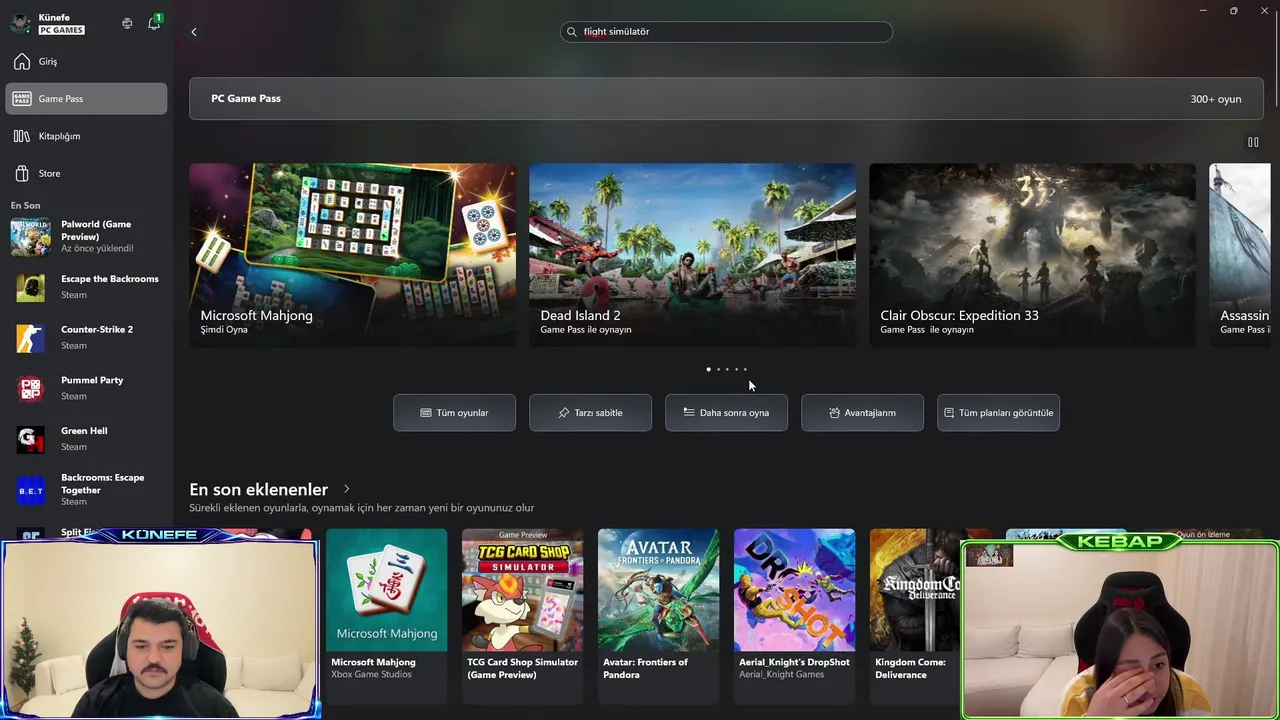Image resolution: width=1280 pixels, height=720 pixels.
Task: Click the list icon in Daha sonra oyna
Action: (689, 412)
